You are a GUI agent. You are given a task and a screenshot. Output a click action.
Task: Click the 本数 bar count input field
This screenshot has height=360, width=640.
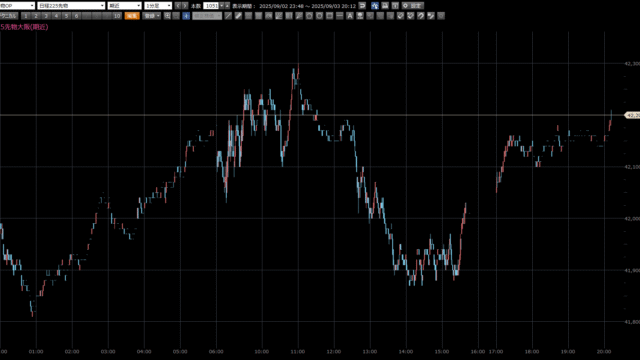[x=211, y=6]
